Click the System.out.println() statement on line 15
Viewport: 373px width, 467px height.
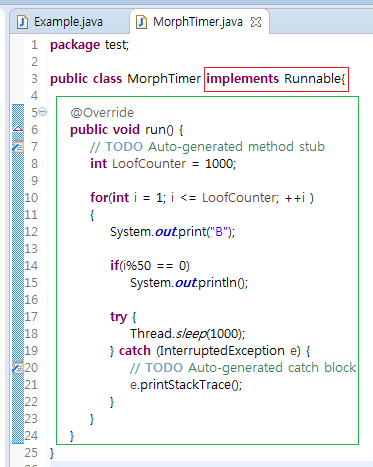point(189,283)
